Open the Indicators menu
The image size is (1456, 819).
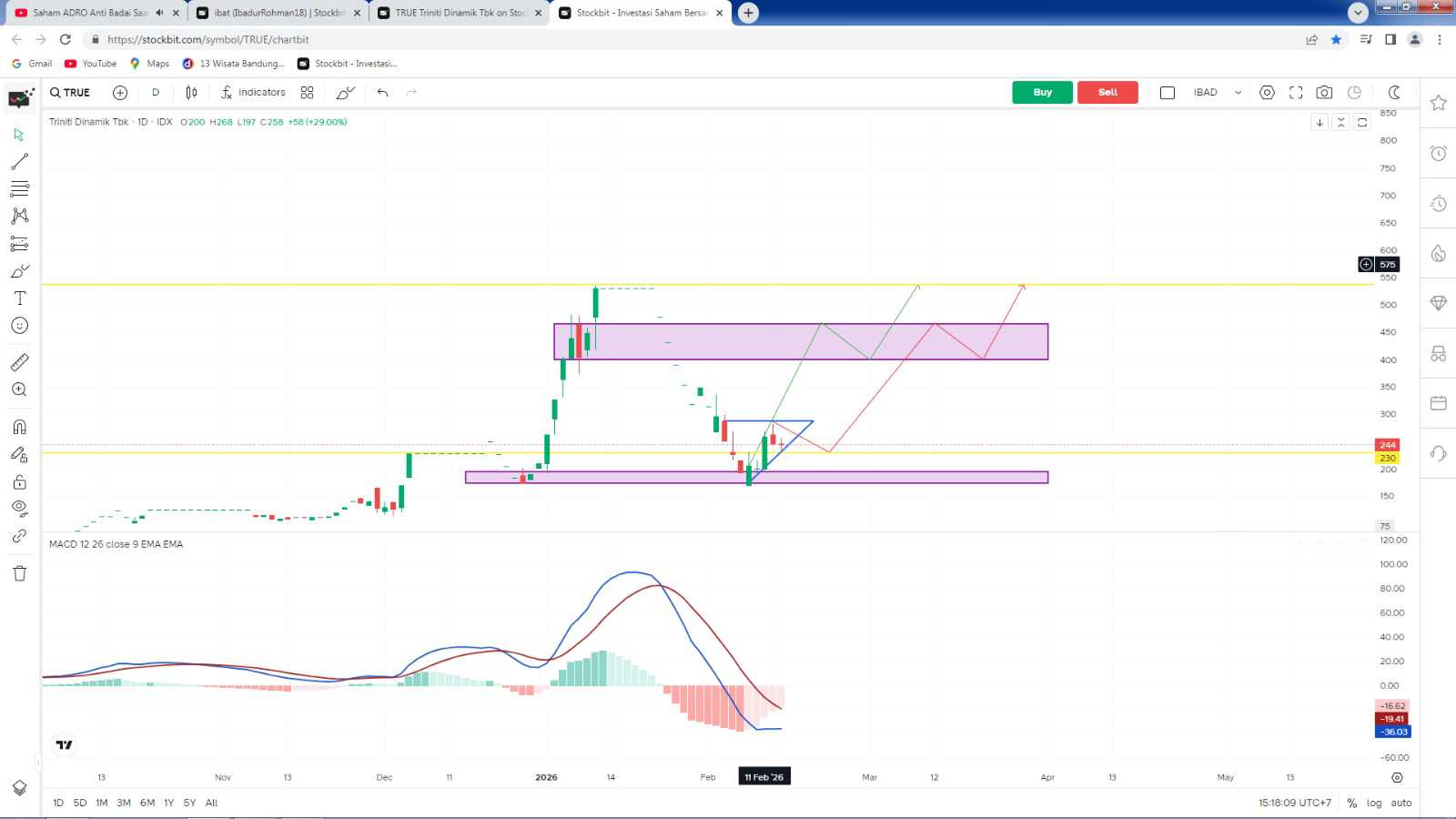pyautogui.click(x=253, y=93)
